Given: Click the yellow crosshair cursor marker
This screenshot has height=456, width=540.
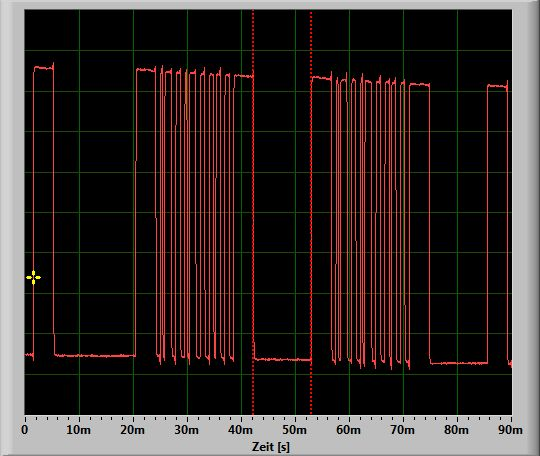Looking at the screenshot, I should [33, 278].
